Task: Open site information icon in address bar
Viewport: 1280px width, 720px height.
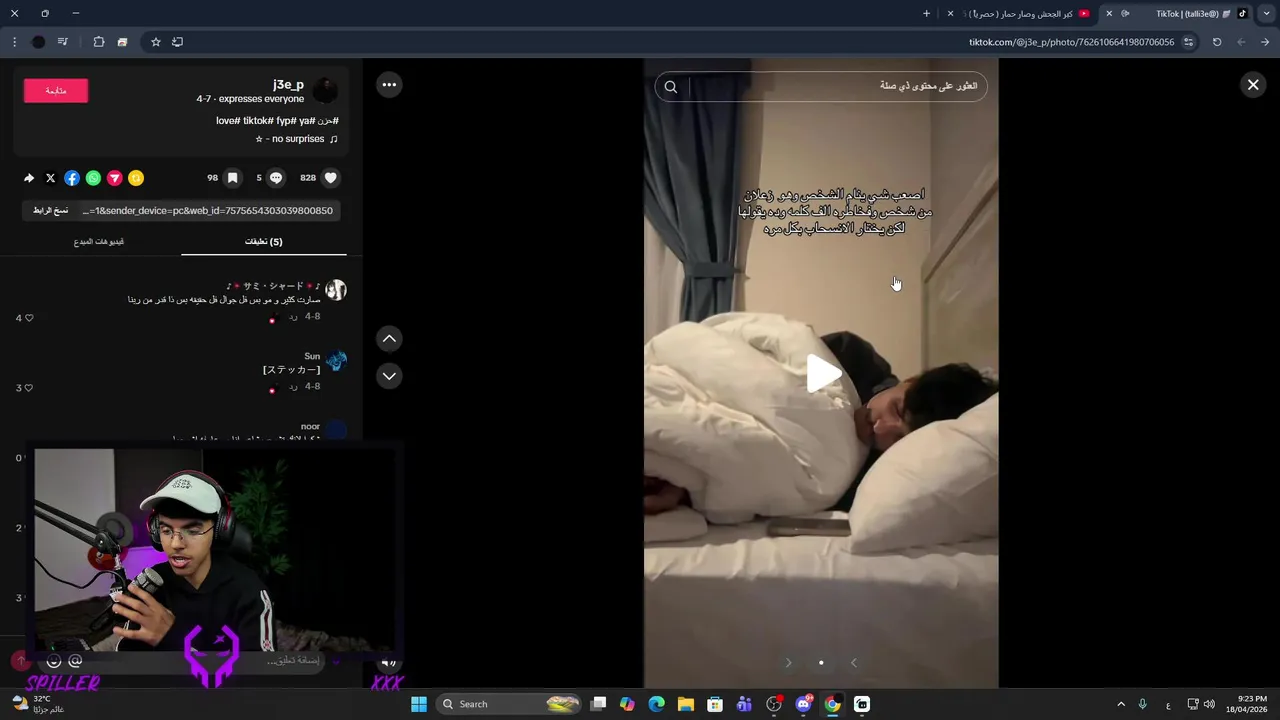Action: point(1188,42)
